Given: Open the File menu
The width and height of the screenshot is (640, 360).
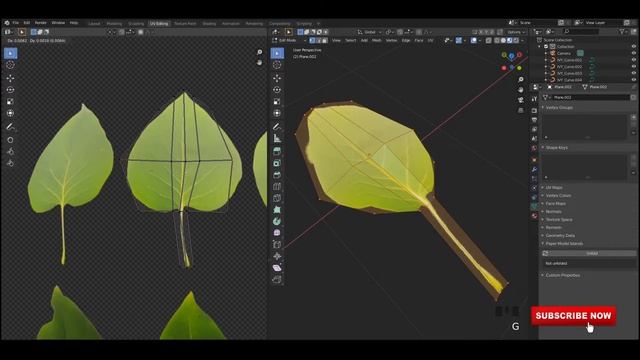Looking at the screenshot, I should click(x=16, y=23).
